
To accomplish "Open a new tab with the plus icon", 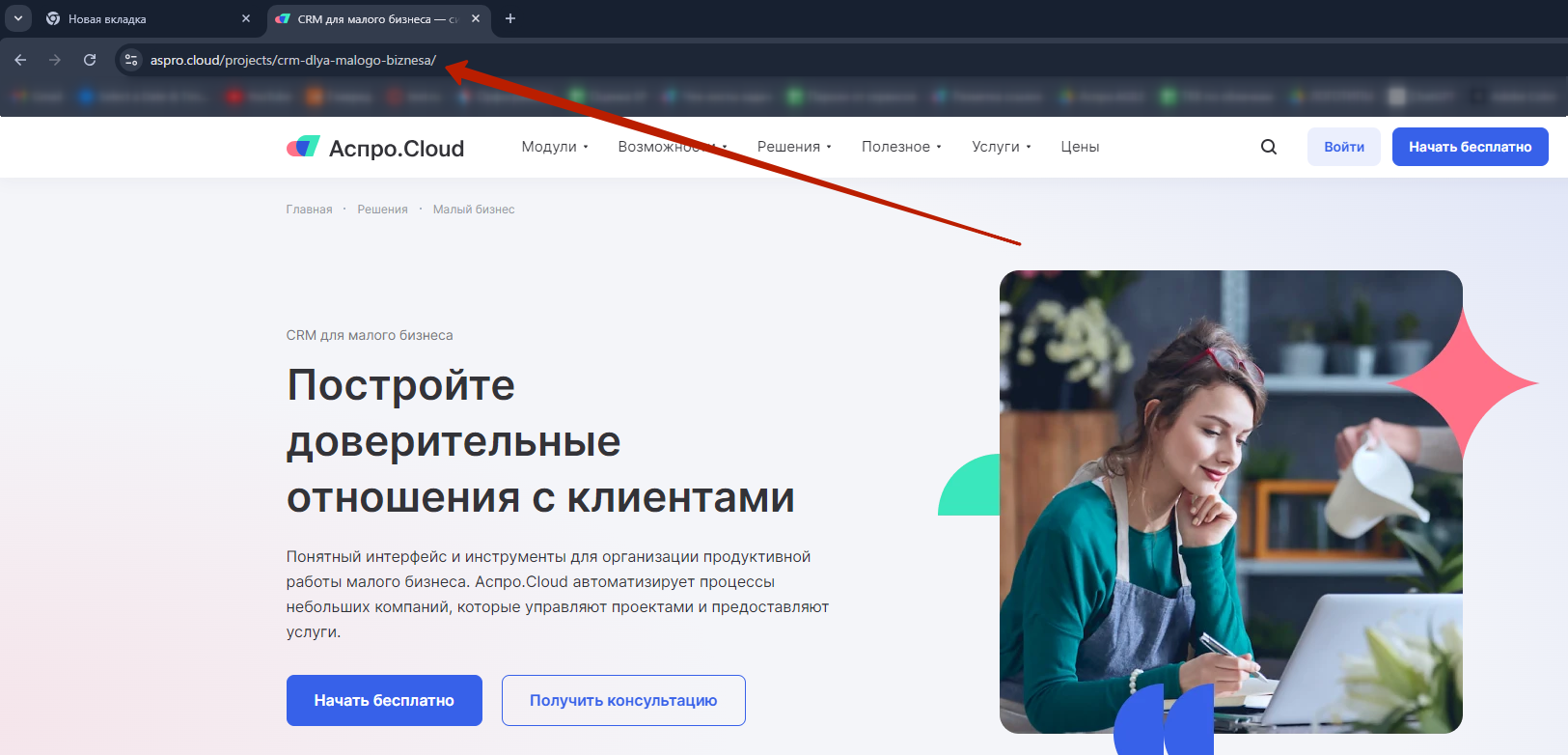I will pyautogui.click(x=510, y=18).
